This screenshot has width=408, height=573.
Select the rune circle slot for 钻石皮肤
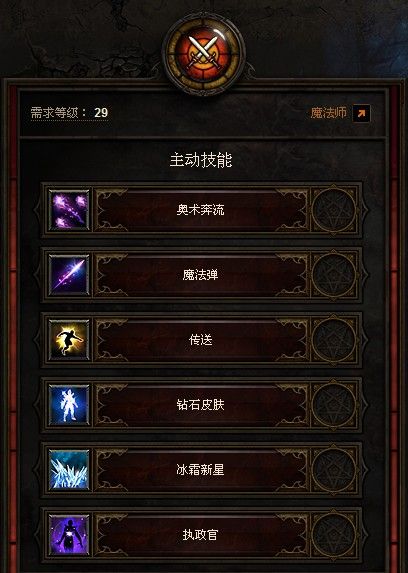[x=334, y=405]
